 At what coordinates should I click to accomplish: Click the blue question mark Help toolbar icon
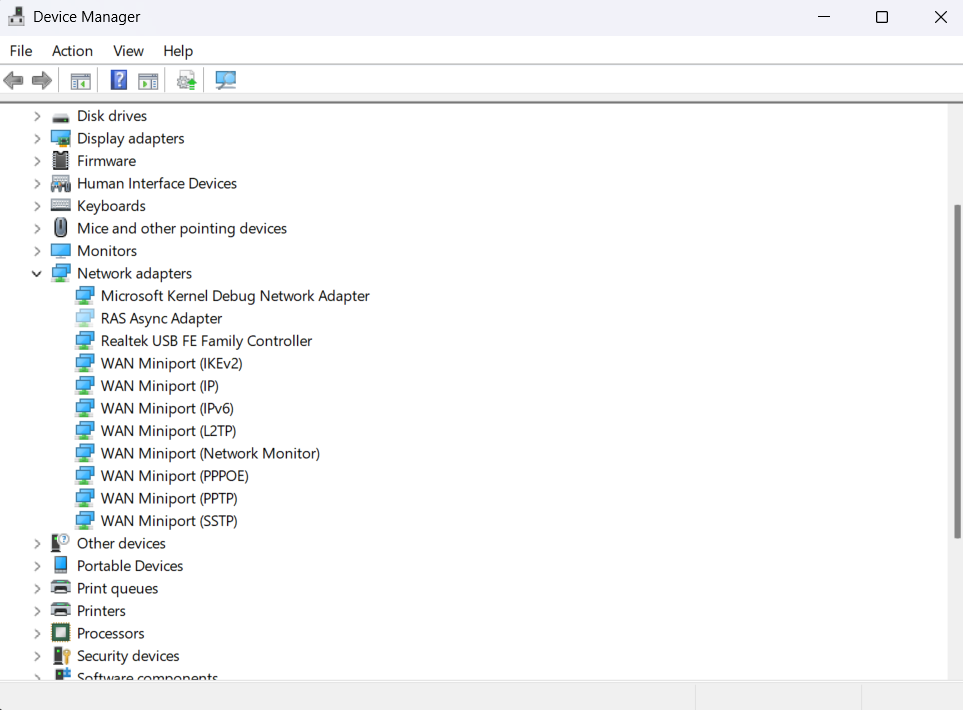(119, 80)
